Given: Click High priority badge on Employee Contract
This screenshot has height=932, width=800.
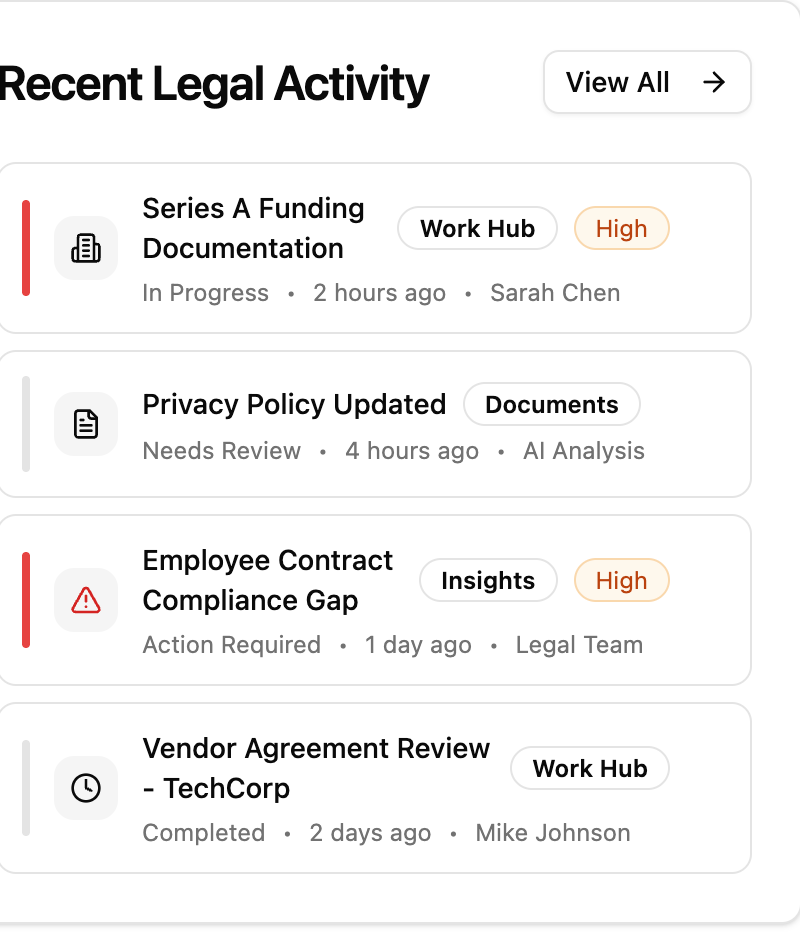Looking at the screenshot, I should pyautogui.click(x=621, y=581).
